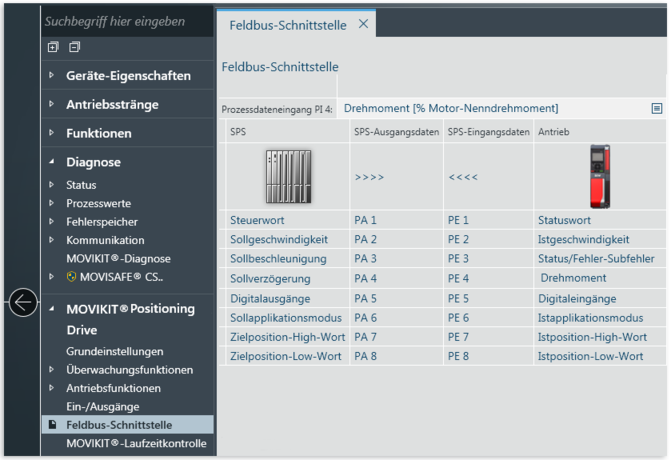Expand the Geräte-Eigenschaften section

point(52,75)
